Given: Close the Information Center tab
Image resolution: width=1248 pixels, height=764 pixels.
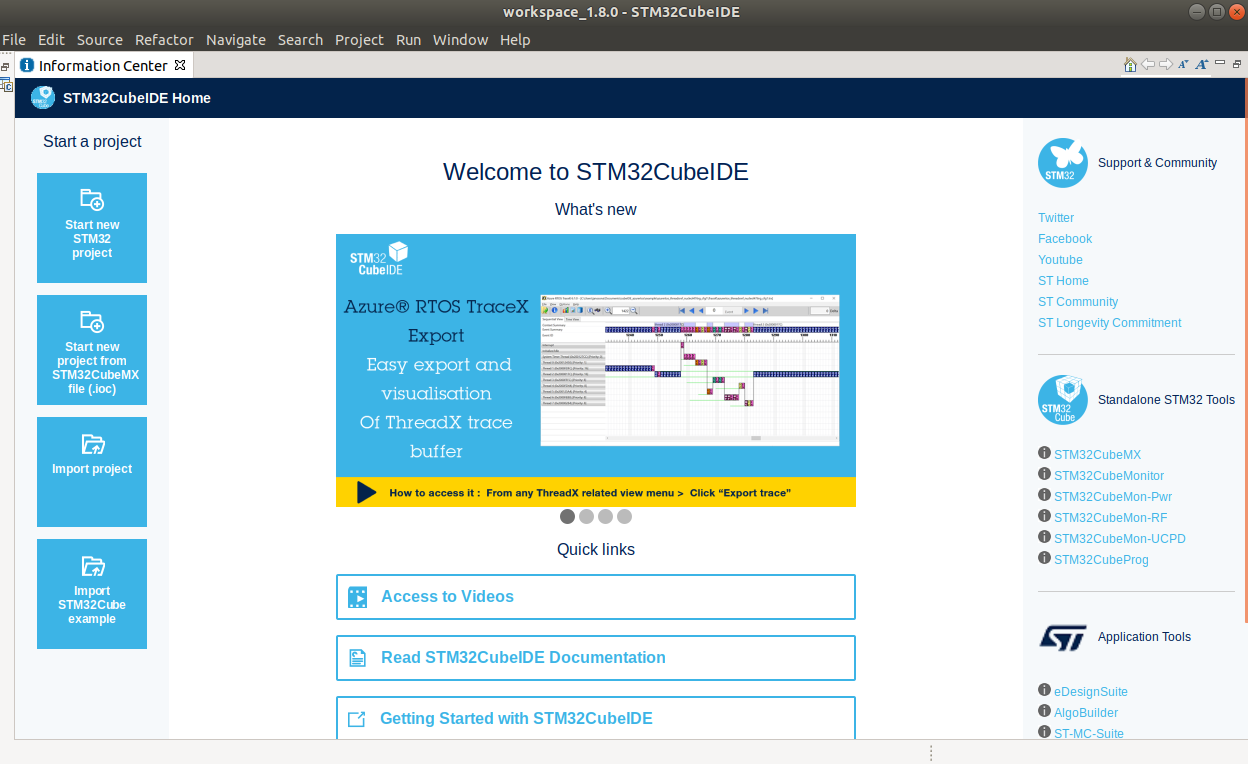Looking at the screenshot, I should click(180, 63).
